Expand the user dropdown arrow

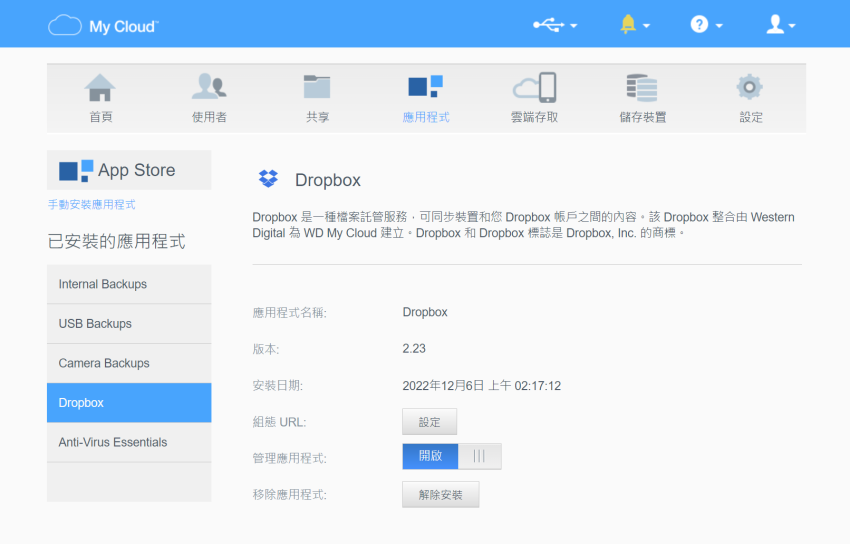792,25
